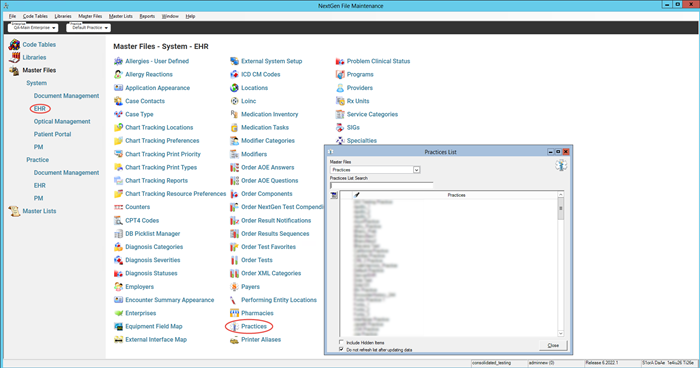This screenshot has width=700, height=368.
Task: Select Optical Management in sidebar
Action: (62, 121)
